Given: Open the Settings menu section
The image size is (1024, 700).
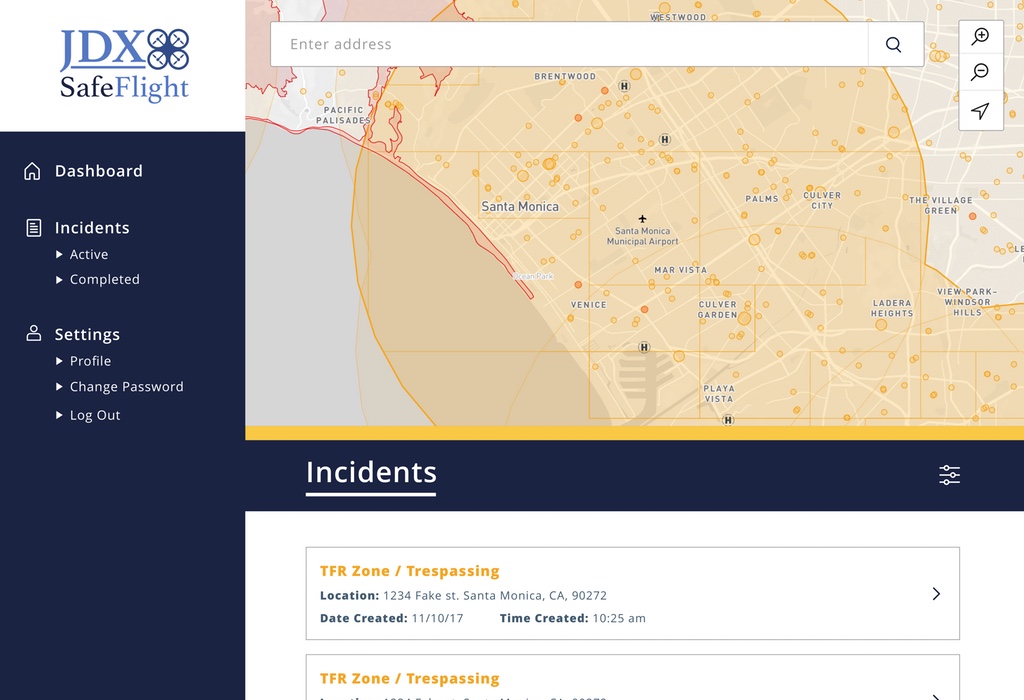Looking at the screenshot, I should click(x=87, y=334).
